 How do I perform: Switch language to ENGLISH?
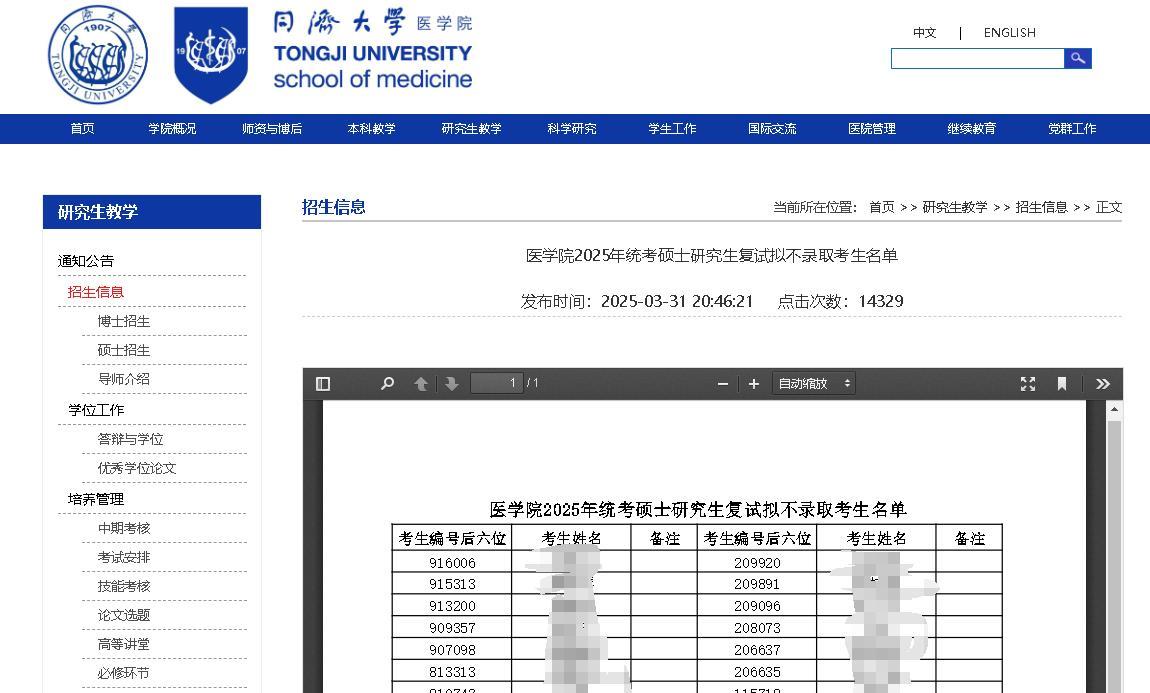(x=1009, y=32)
